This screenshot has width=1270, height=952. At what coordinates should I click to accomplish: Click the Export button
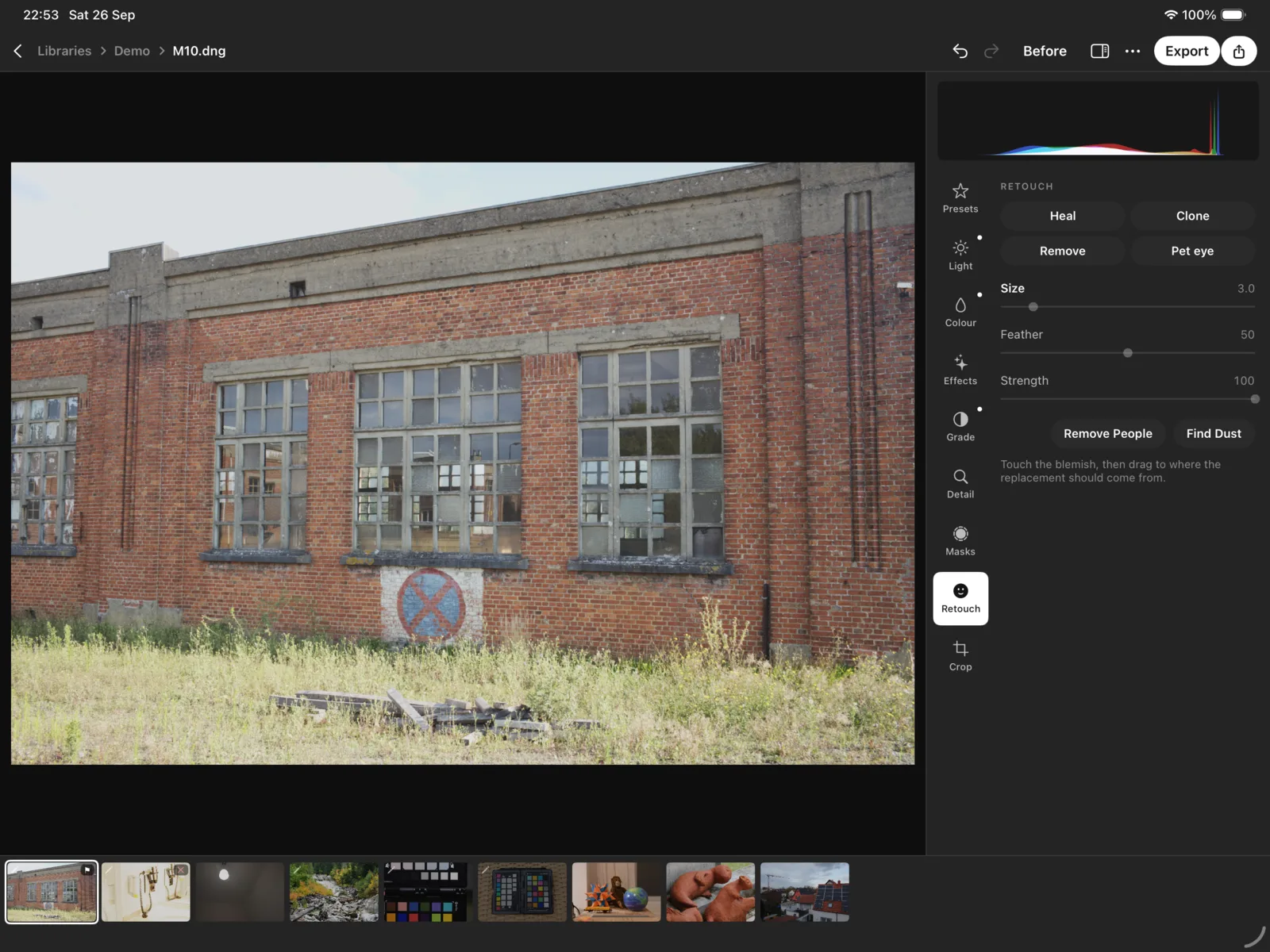coord(1187,51)
